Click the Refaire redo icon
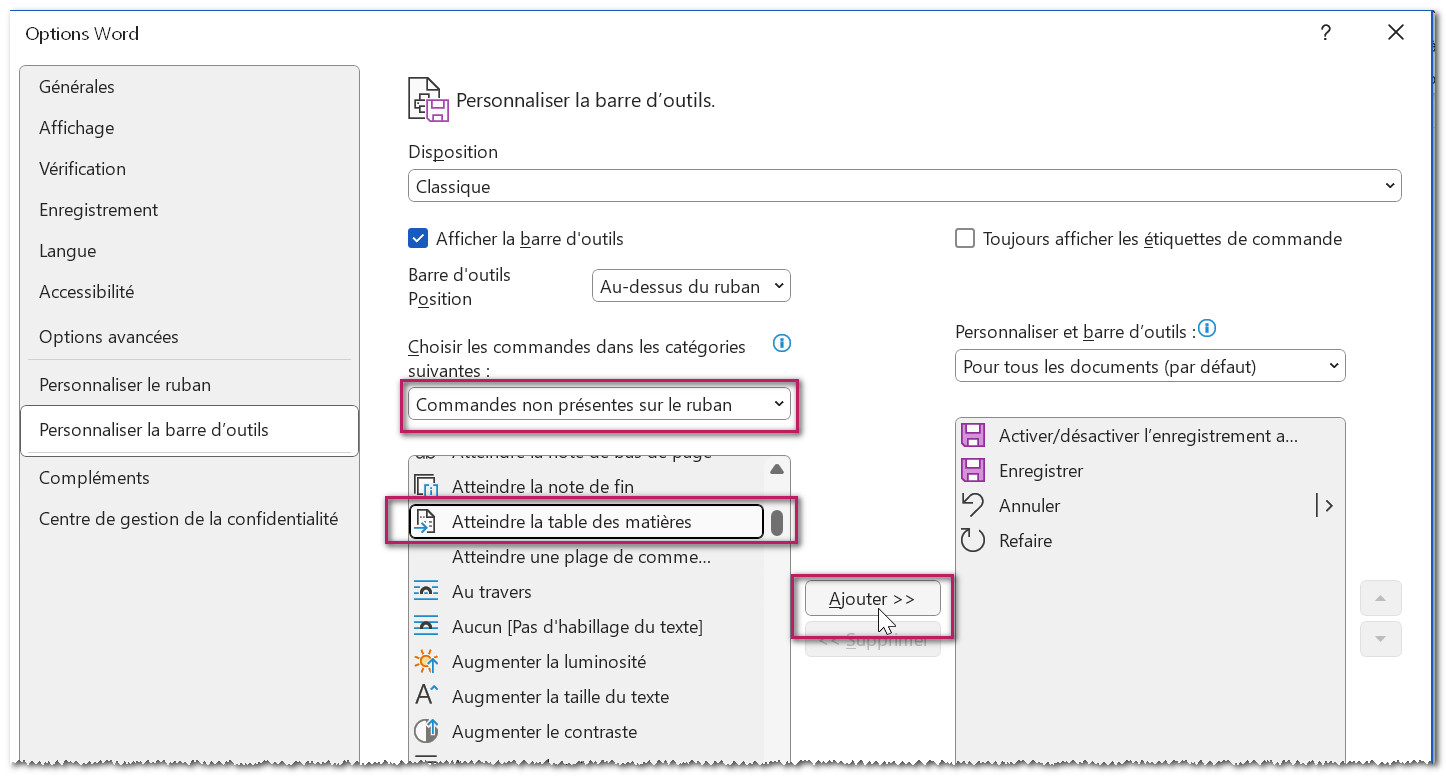 pyautogui.click(x=972, y=540)
